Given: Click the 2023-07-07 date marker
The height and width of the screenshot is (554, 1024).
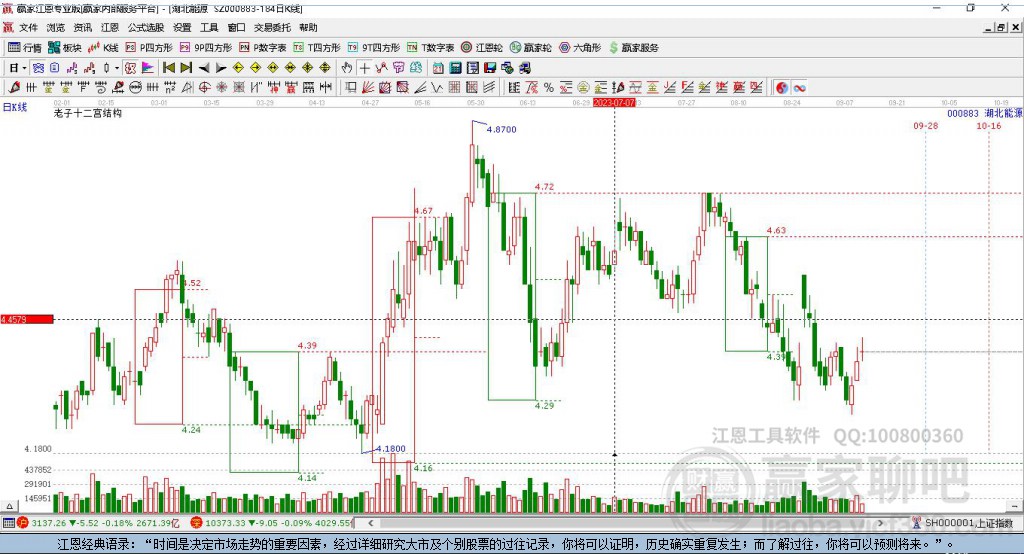Looking at the screenshot, I should pos(614,103).
